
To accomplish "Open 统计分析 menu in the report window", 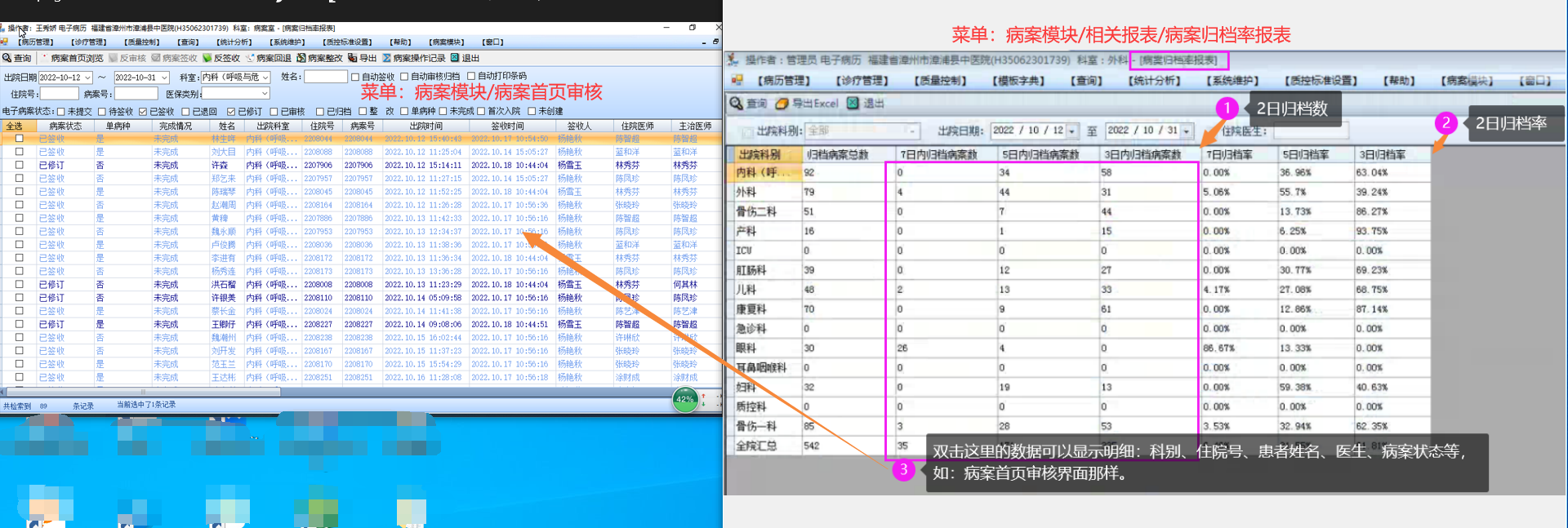I will [x=1155, y=81].
